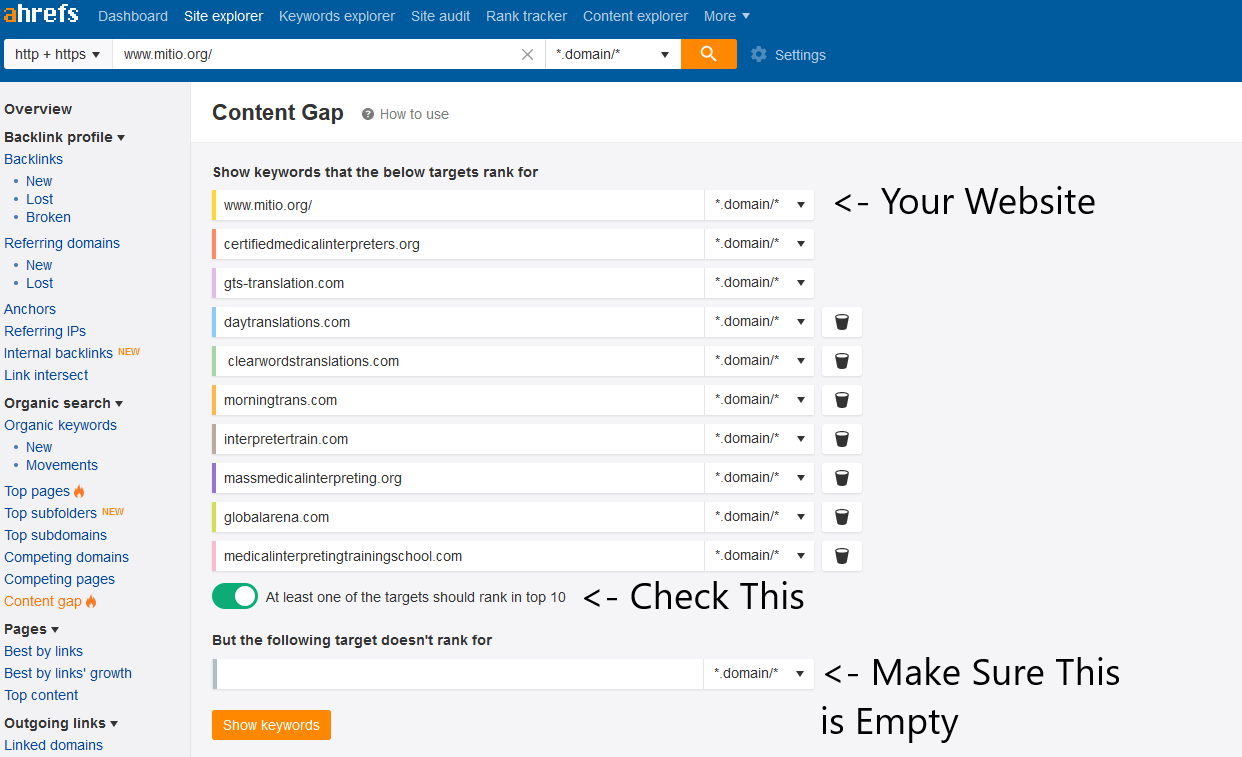
Task: Open Settings gear icon
Action: (759, 54)
